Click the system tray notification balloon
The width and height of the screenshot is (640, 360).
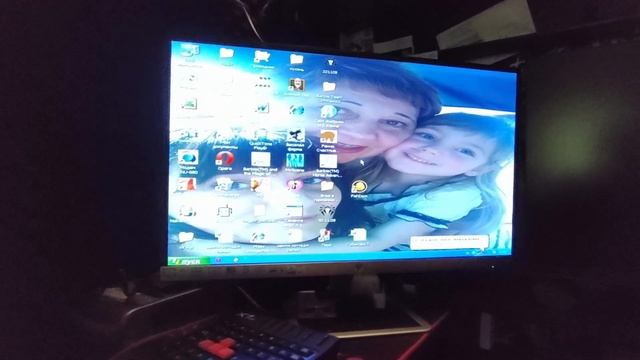click(x=449, y=241)
